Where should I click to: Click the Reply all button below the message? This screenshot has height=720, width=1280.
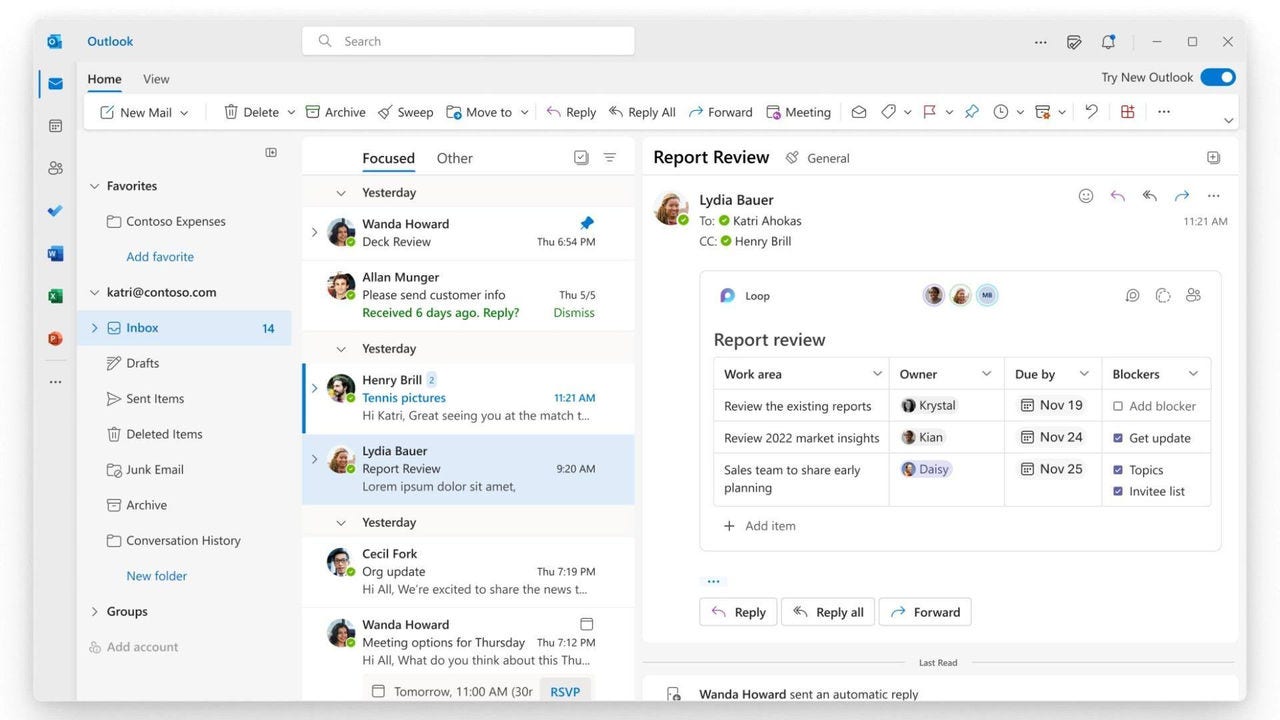point(828,612)
